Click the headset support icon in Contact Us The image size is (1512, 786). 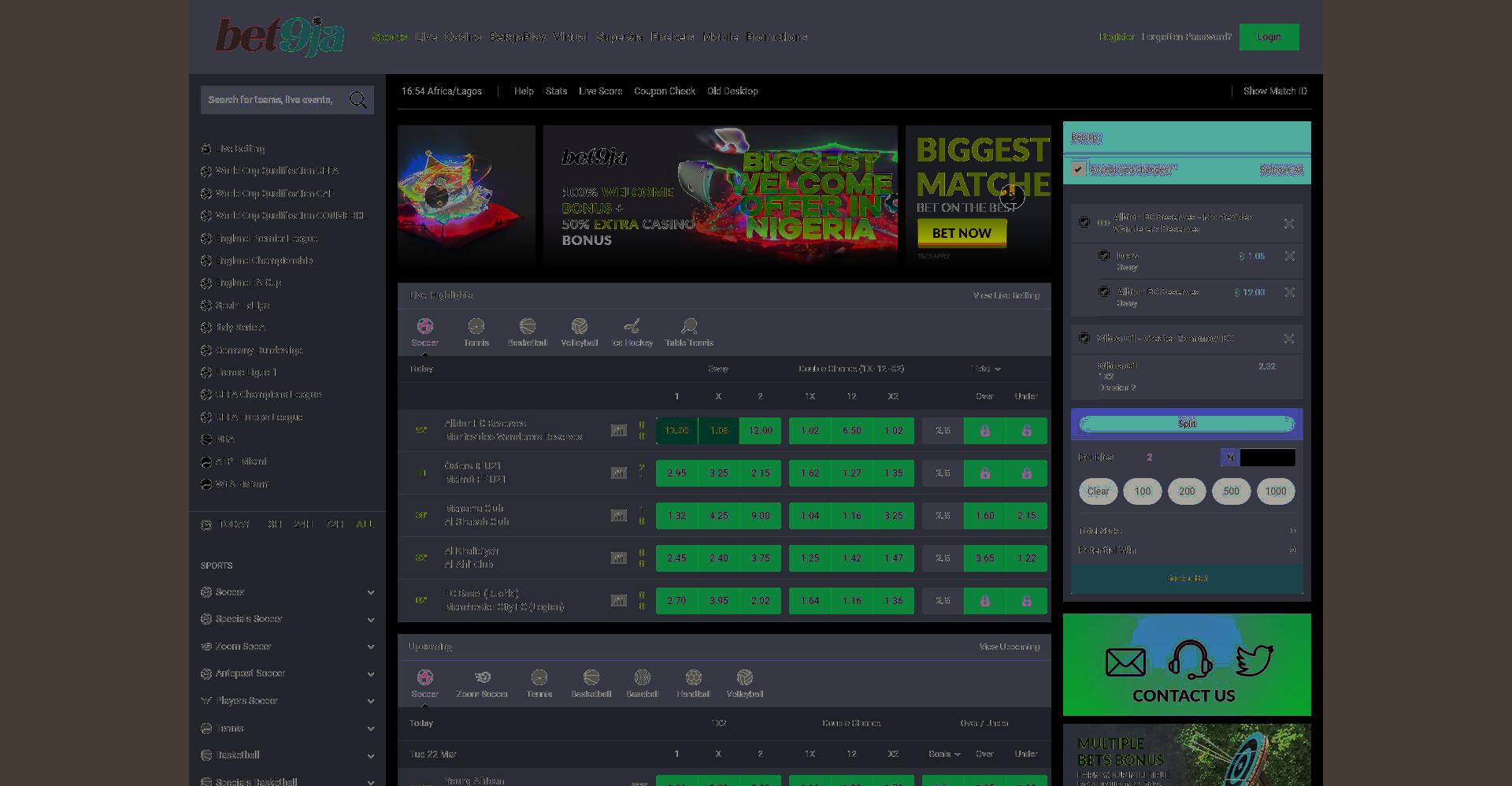tap(1190, 659)
